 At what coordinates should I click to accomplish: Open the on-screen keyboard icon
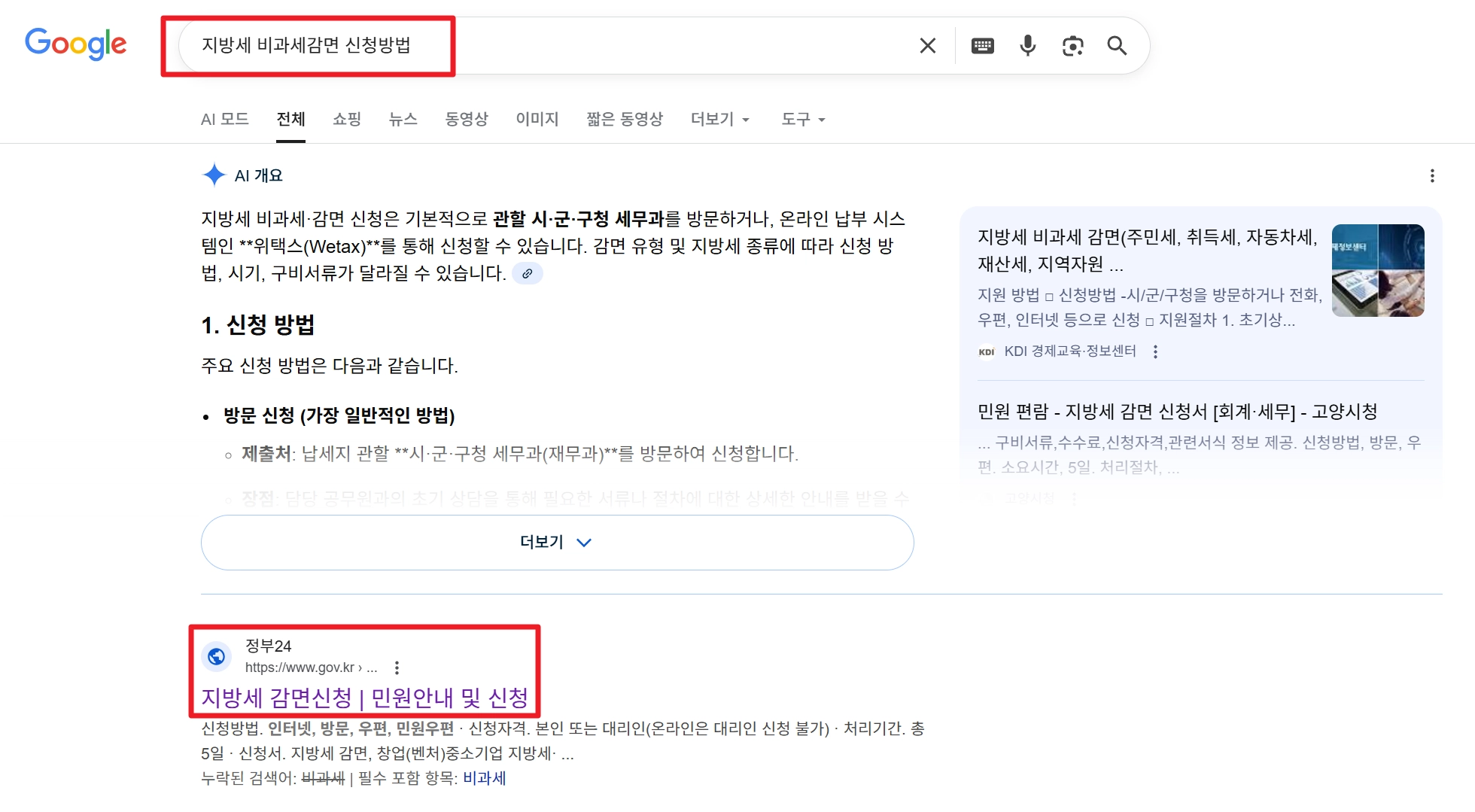click(982, 45)
